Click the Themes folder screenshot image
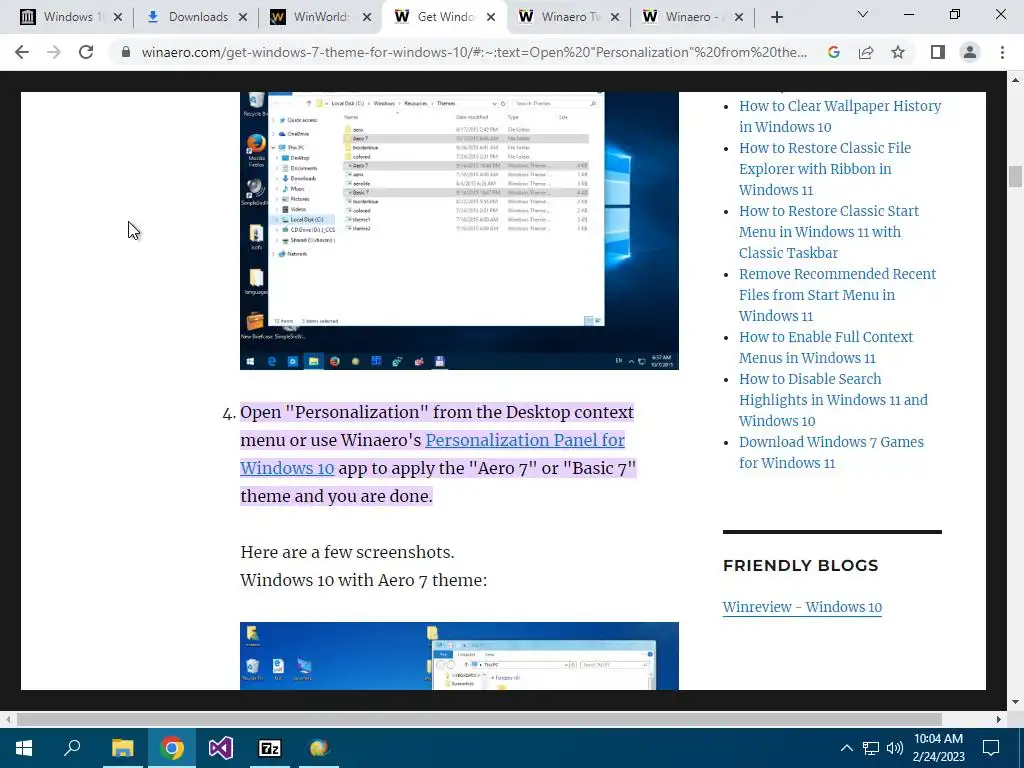1024x768 pixels. tap(459, 231)
